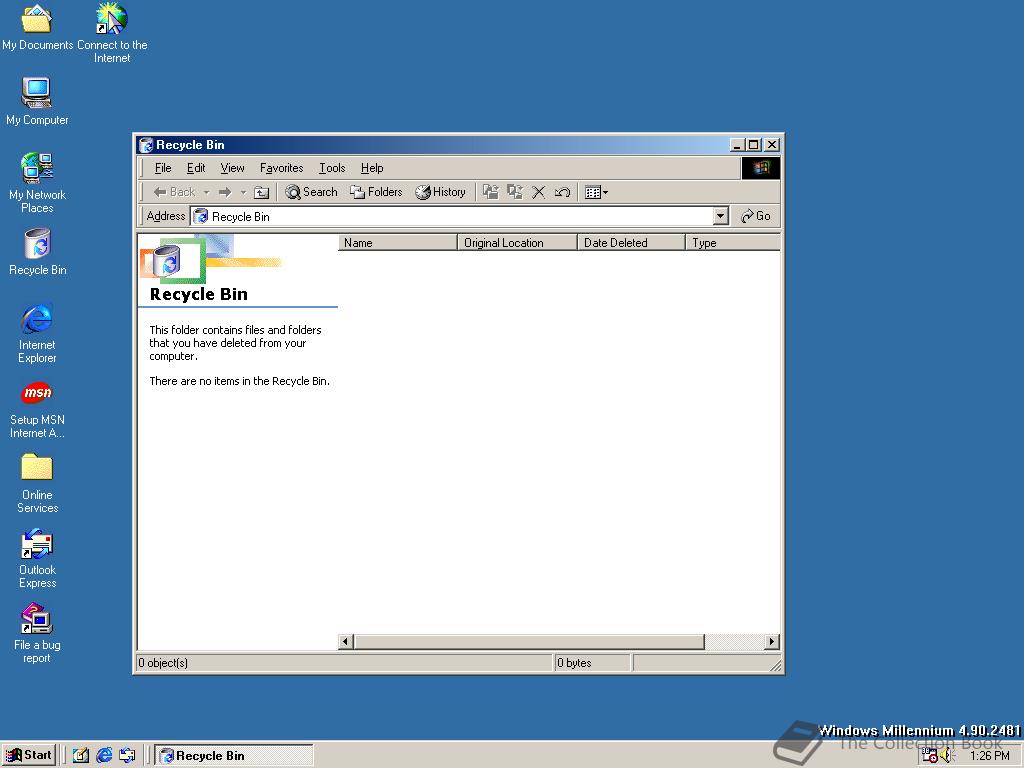Sort by Name column header
1024x768 pixels.
click(x=397, y=242)
